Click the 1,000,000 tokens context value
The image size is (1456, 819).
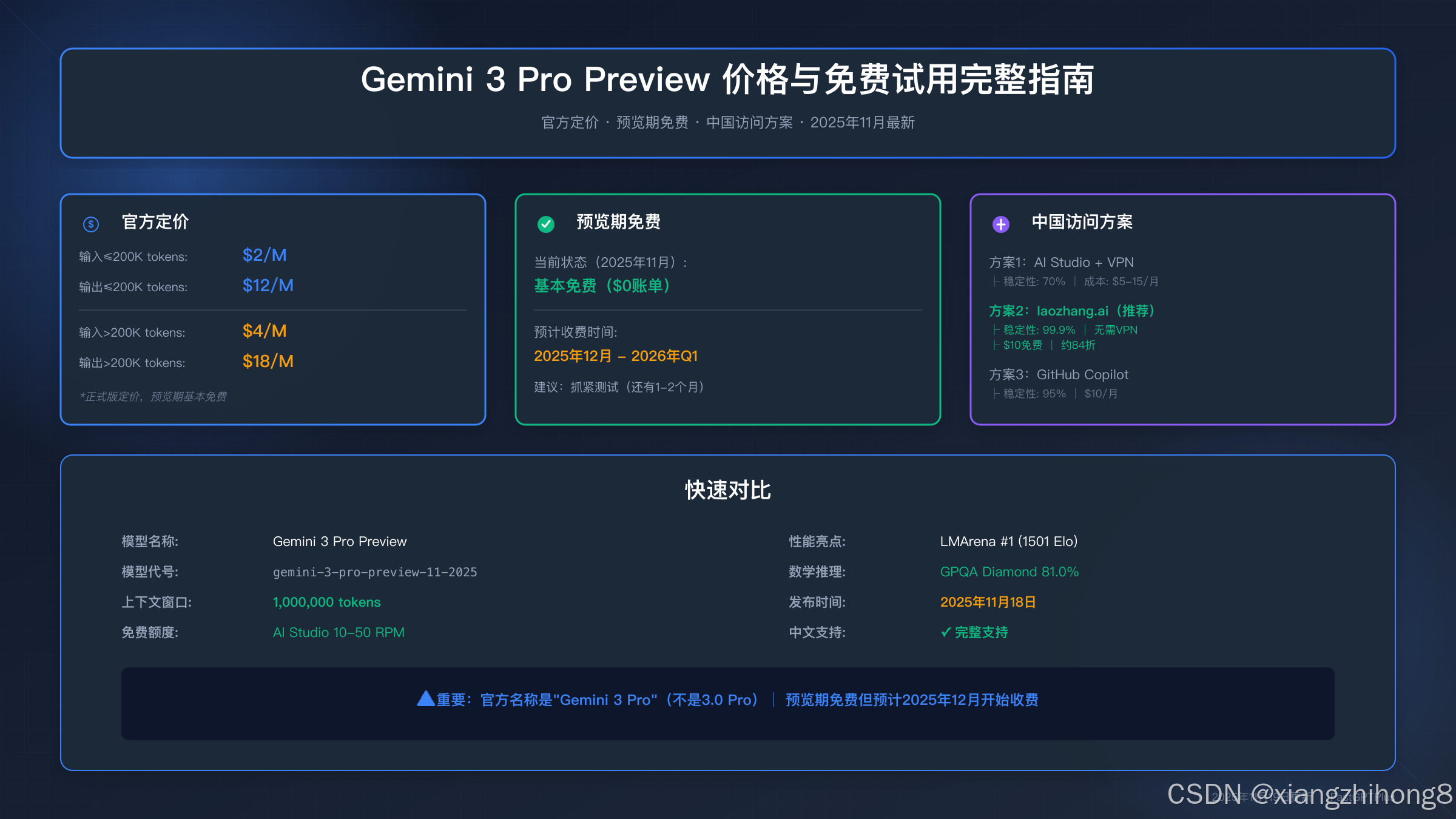pyautogui.click(x=326, y=602)
